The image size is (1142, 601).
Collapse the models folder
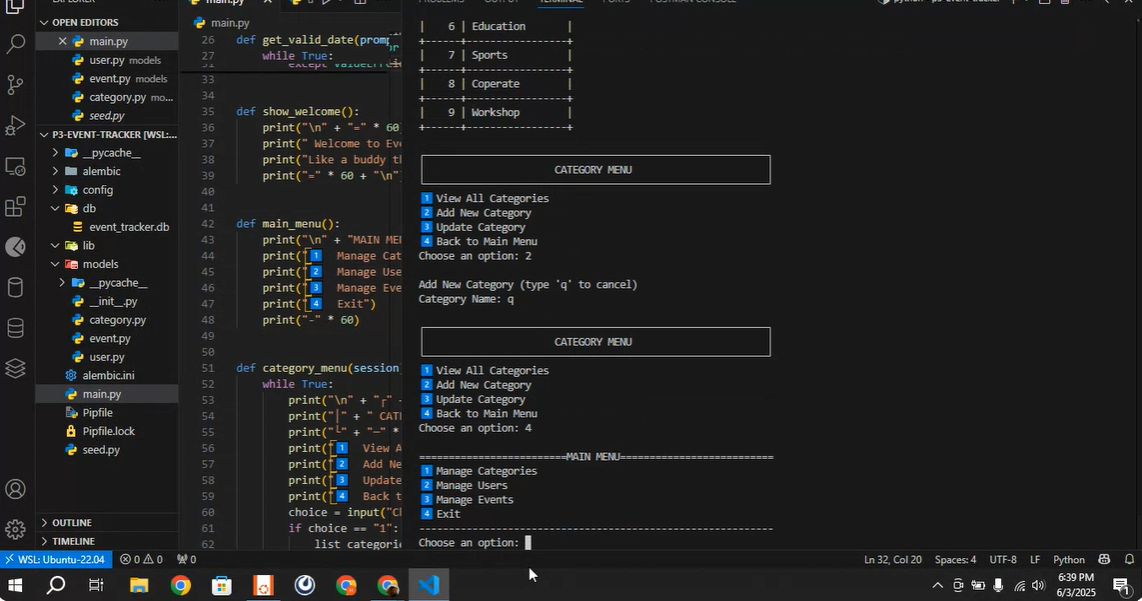pos(99,264)
